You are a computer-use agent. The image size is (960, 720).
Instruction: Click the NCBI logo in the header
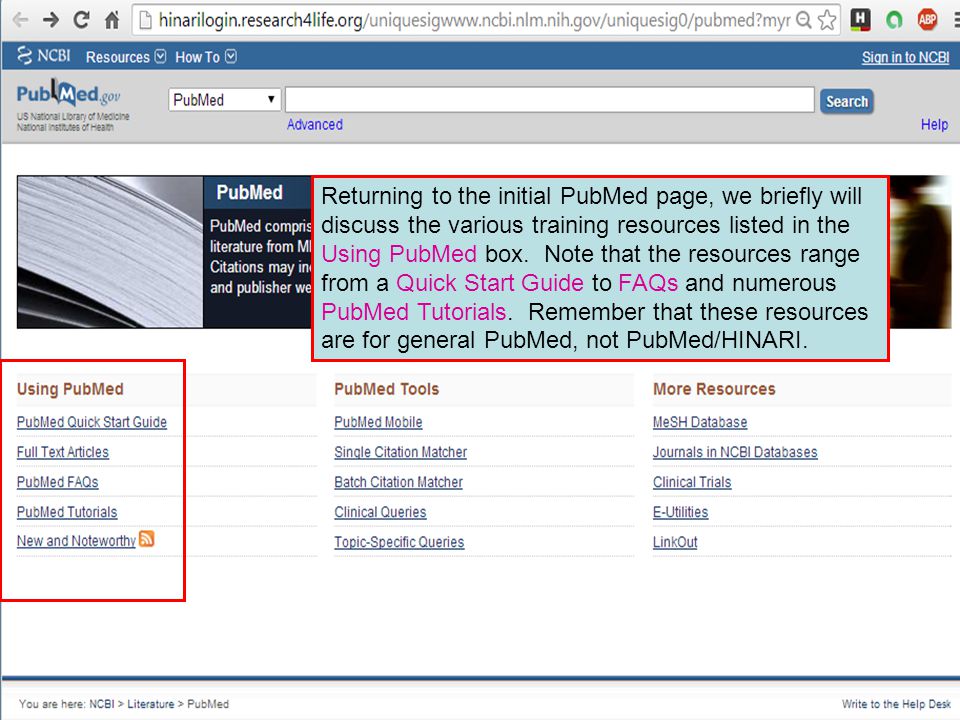pos(44,56)
